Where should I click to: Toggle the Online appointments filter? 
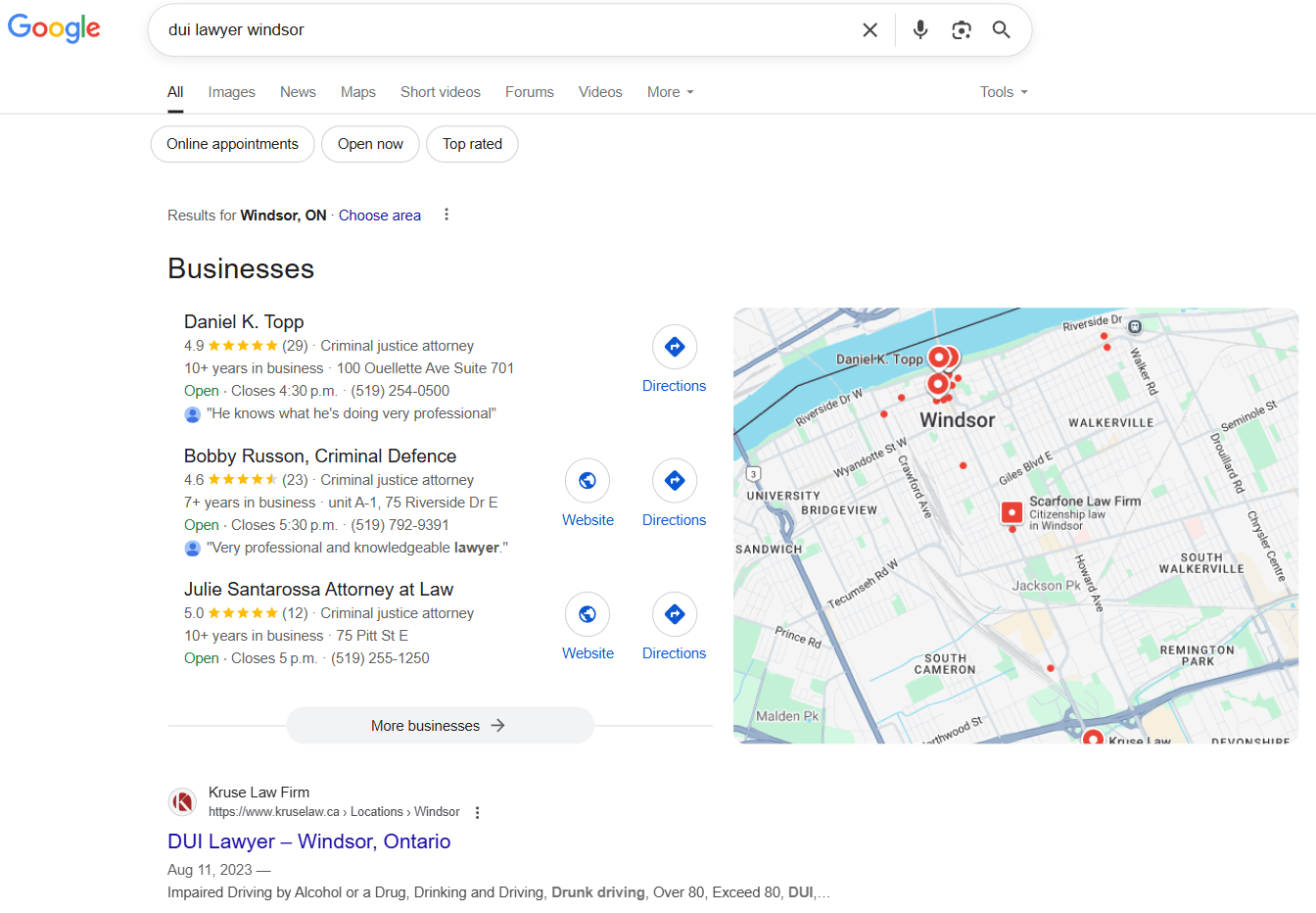coord(232,144)
